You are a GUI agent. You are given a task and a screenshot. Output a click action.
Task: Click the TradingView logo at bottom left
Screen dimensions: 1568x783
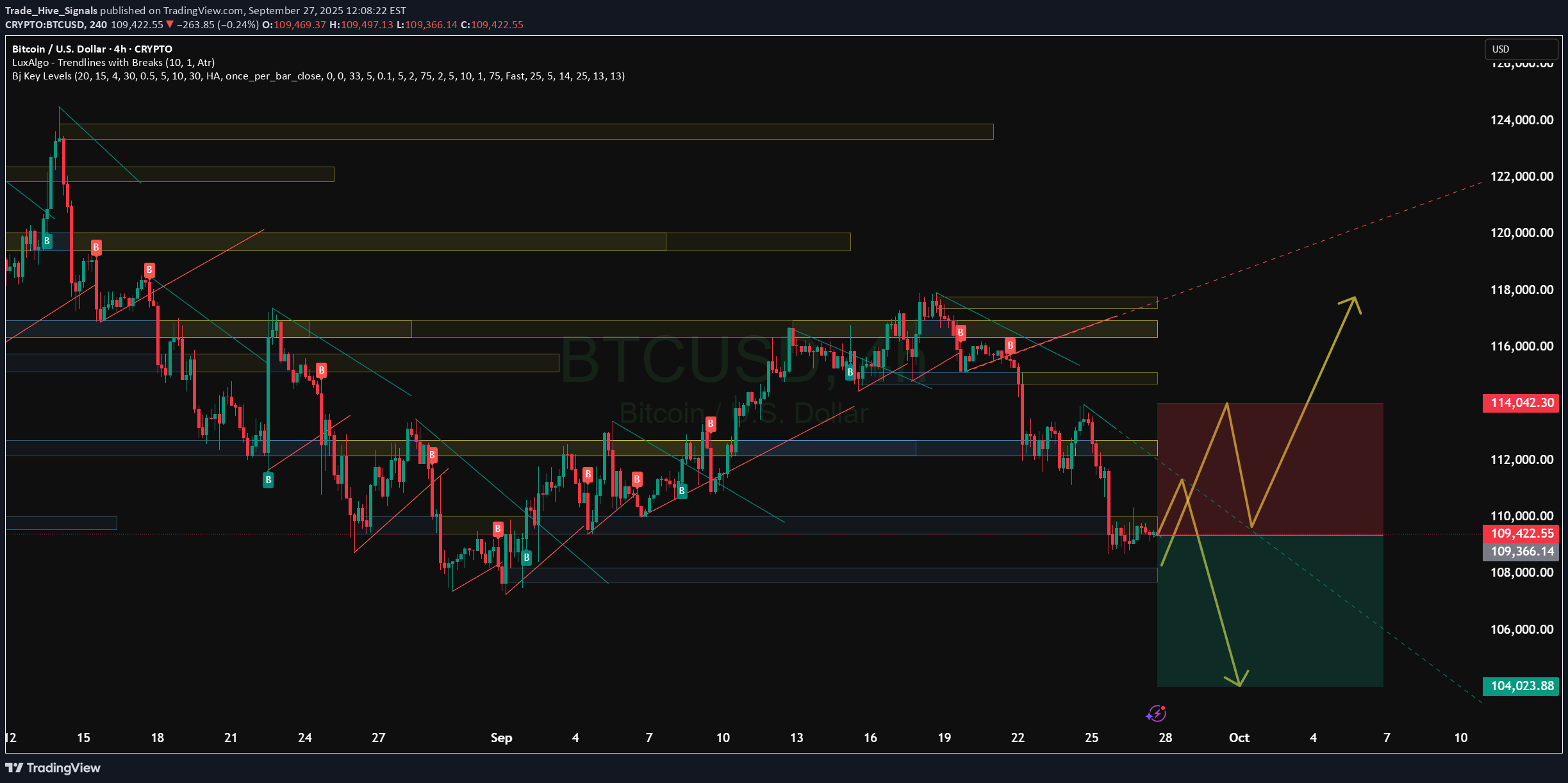point(53,768)
